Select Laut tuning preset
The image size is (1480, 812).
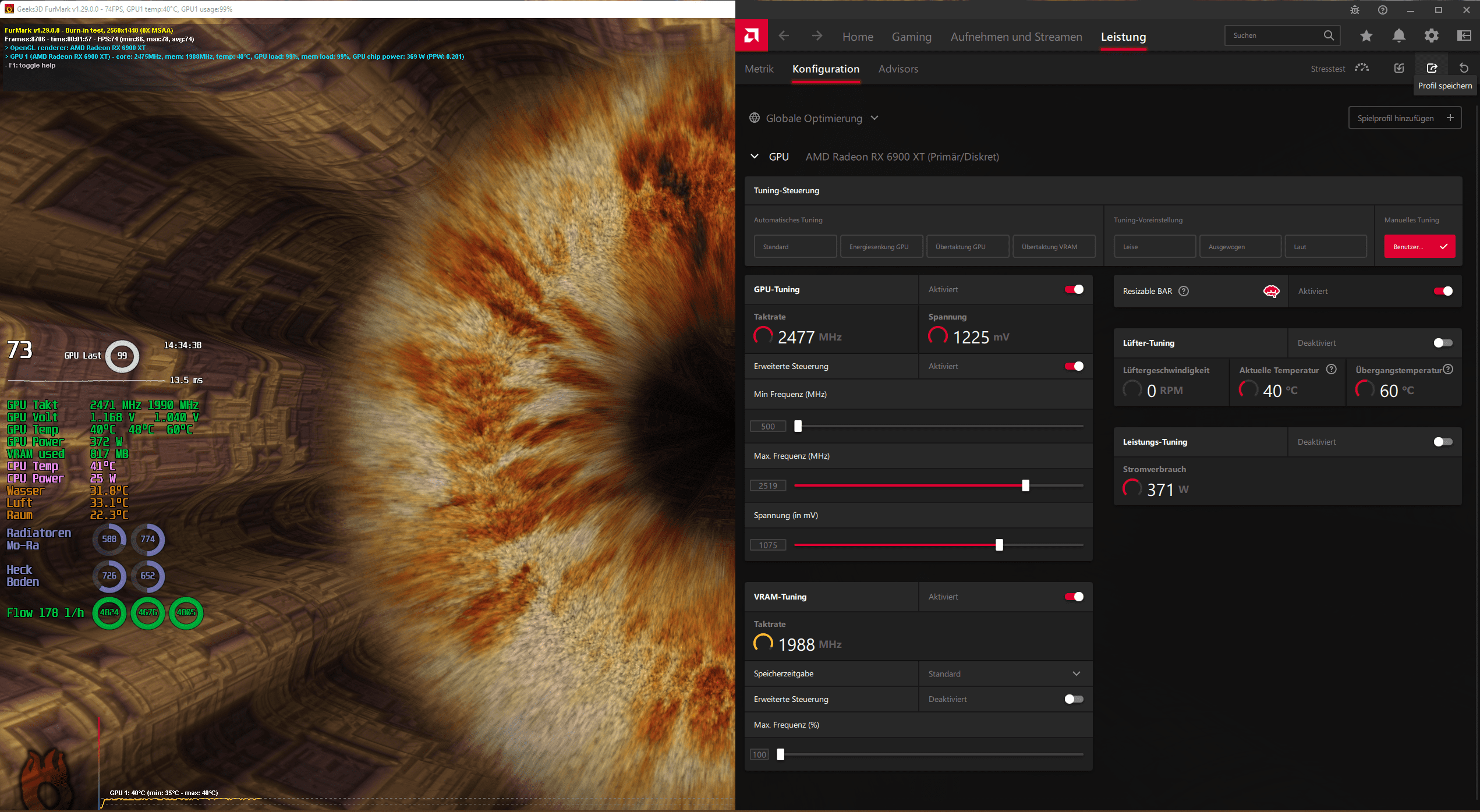pyautogui.click(x=1326, y=247)
